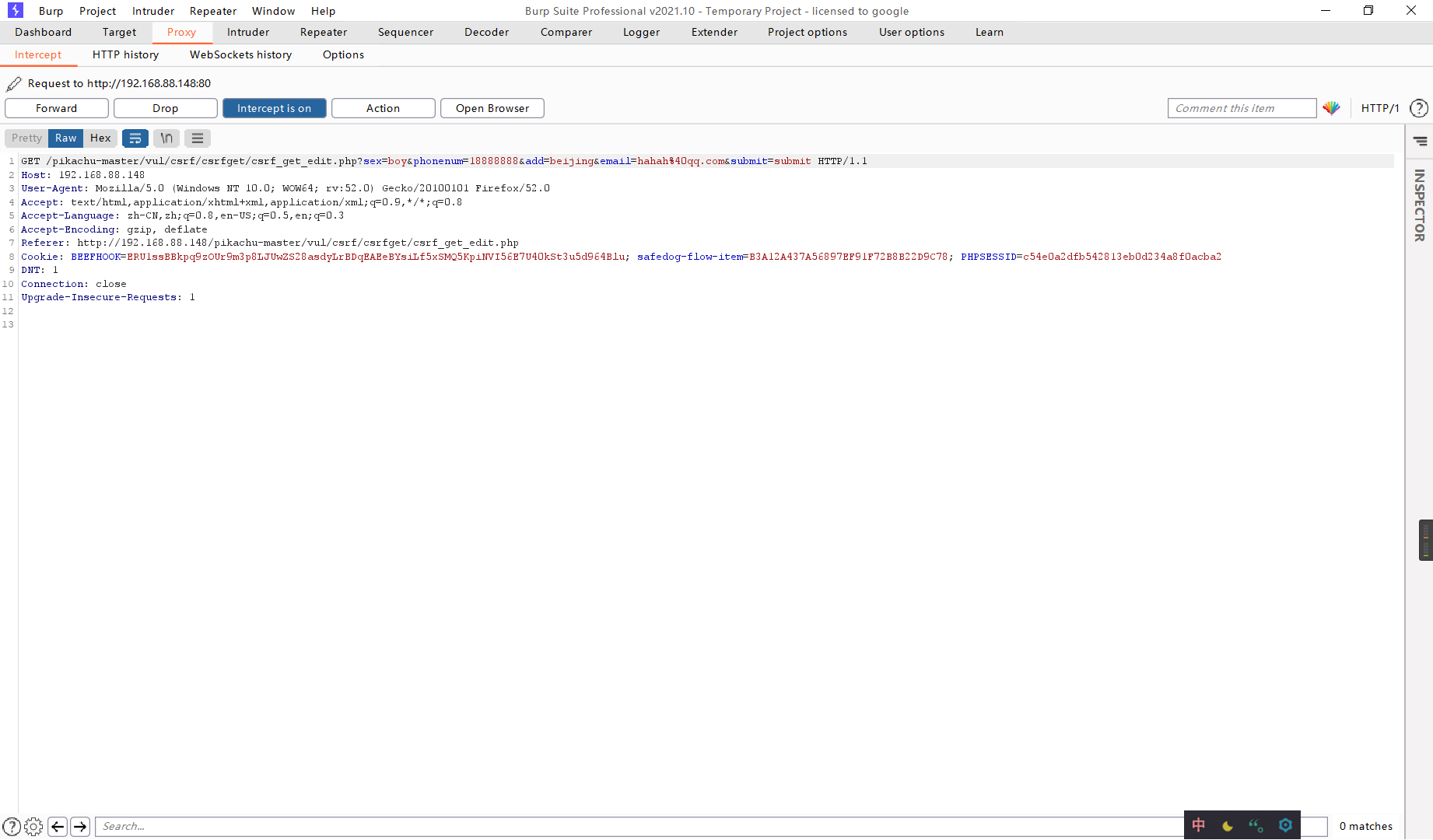Switch request view to Pretty

coord(26,138)
